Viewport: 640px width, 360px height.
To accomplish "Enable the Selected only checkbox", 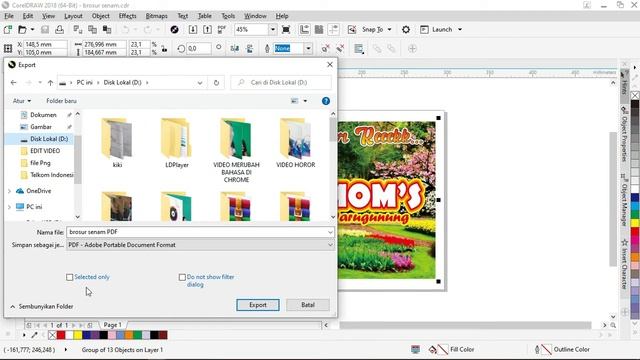I will click(69, 277).
